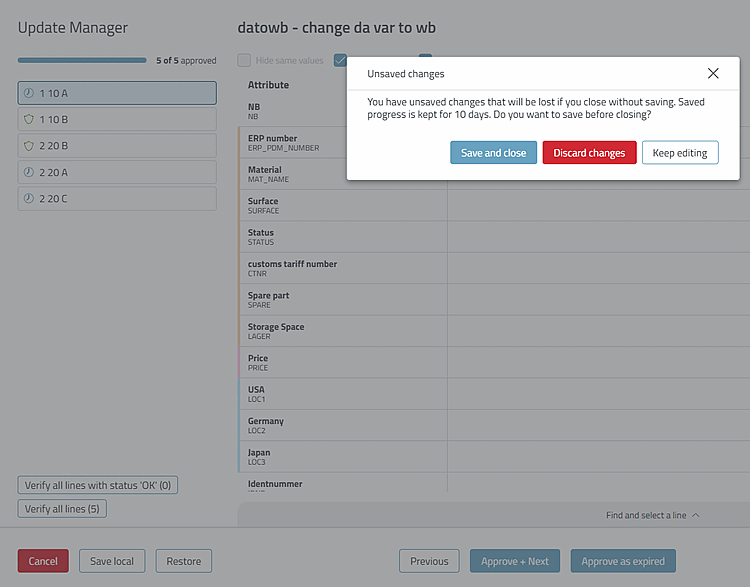Click the Japan LOC3 attribute row

click(494, 457)
